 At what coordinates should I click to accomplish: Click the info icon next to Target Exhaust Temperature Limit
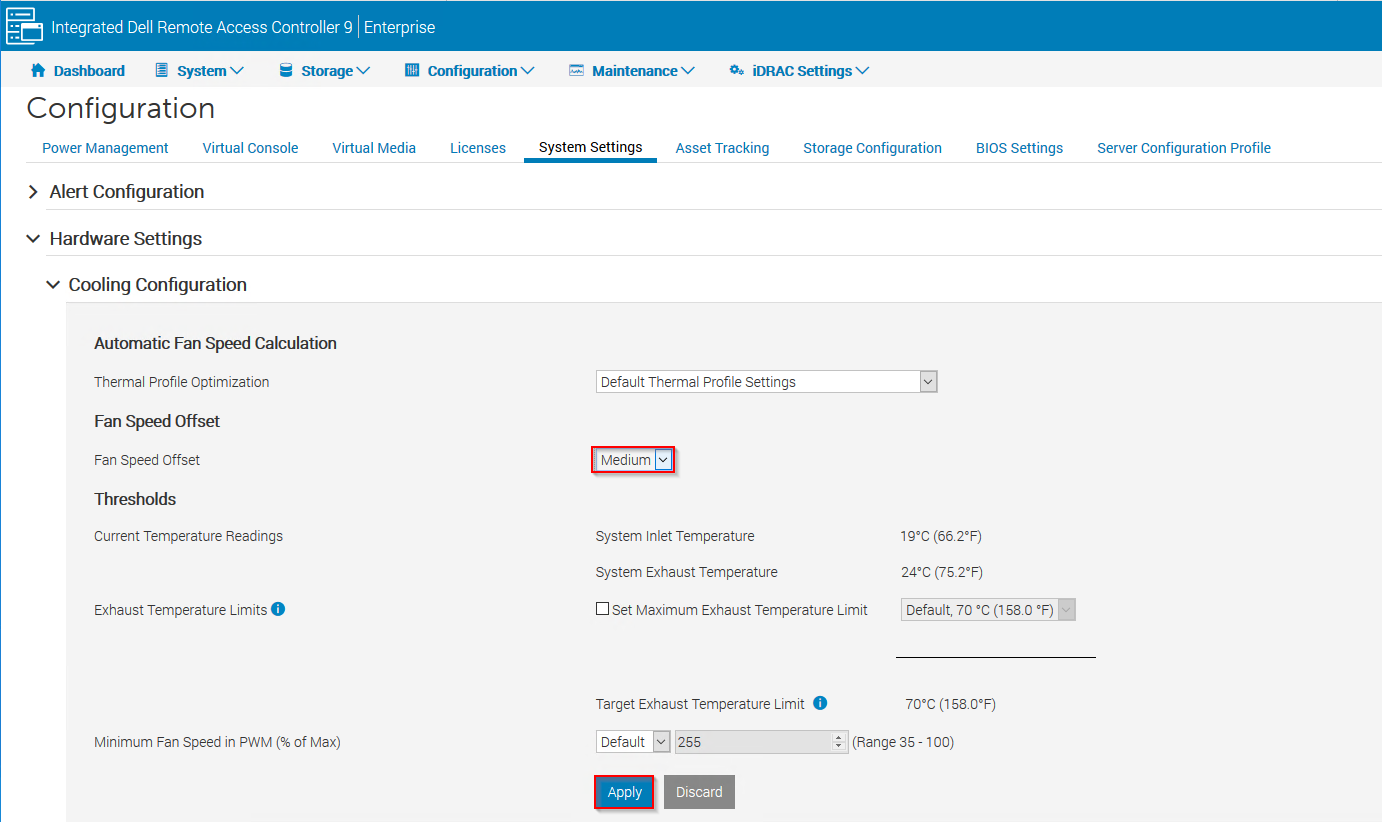(x=820, y=703)
